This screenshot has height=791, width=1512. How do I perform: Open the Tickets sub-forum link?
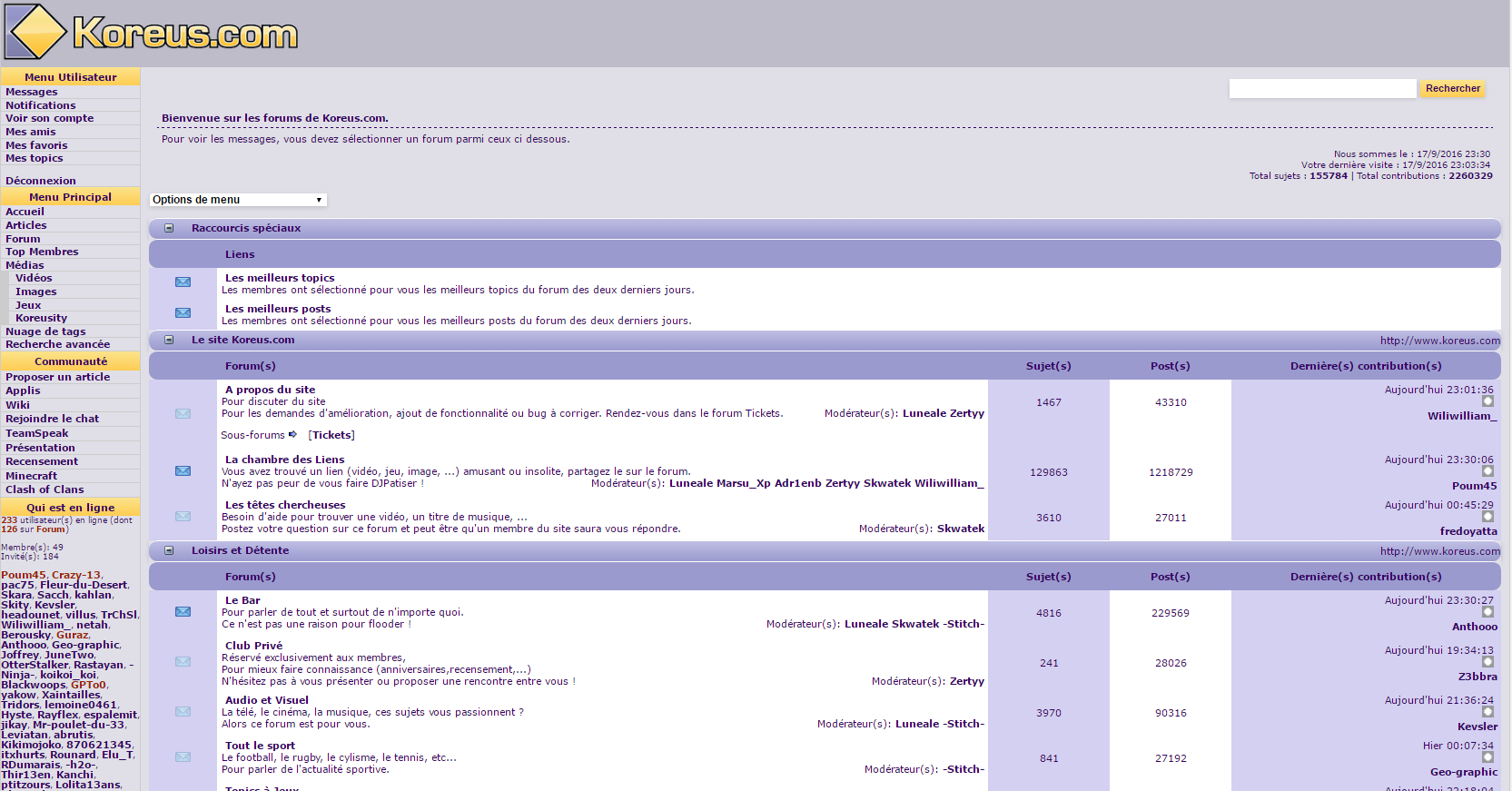click(331, 435)
